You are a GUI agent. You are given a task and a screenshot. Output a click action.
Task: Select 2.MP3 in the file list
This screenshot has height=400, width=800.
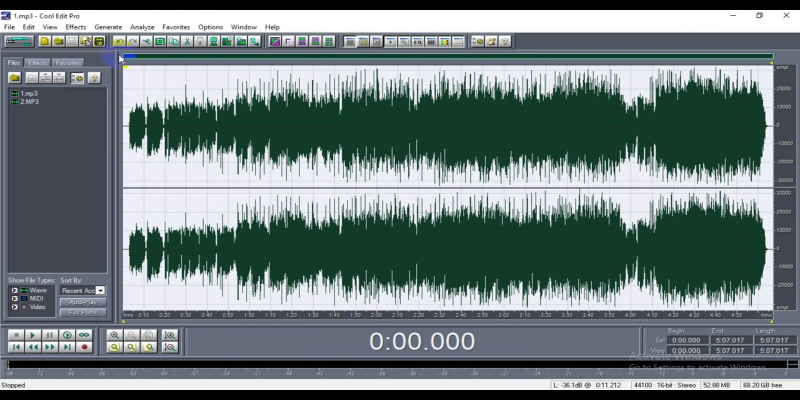(x=28, y=101)
